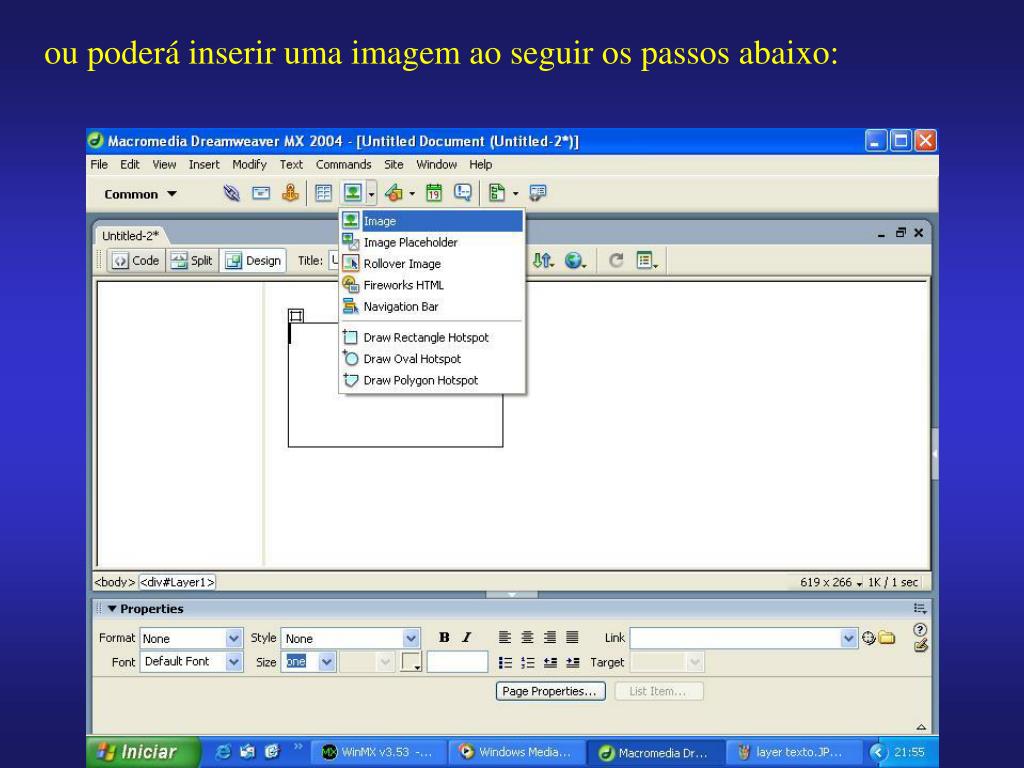The width and height of the screenshot is (1024, 768).
Task: Click the Tag Chooser icon
Action: 537,193
